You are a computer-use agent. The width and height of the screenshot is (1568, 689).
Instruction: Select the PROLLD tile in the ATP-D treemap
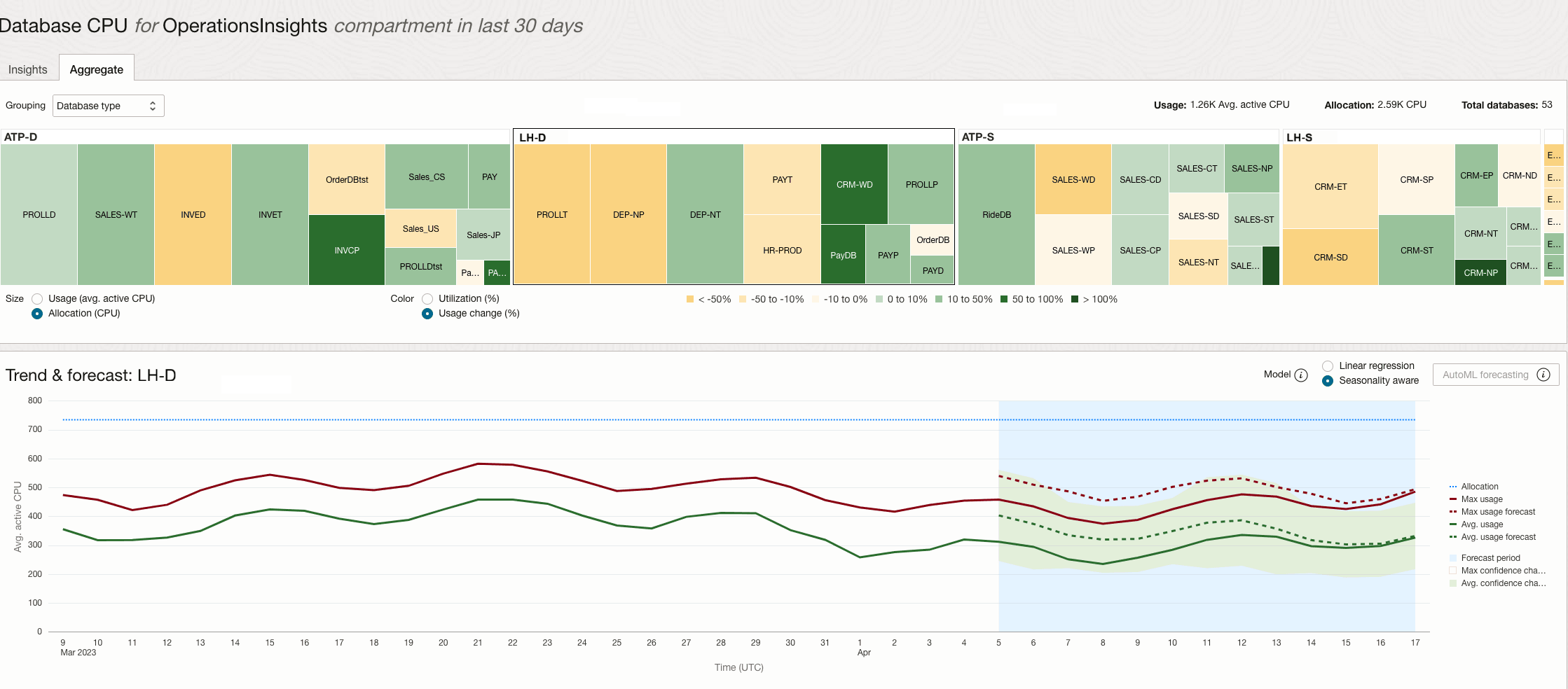pyautogui.click(x=39, y=214)
